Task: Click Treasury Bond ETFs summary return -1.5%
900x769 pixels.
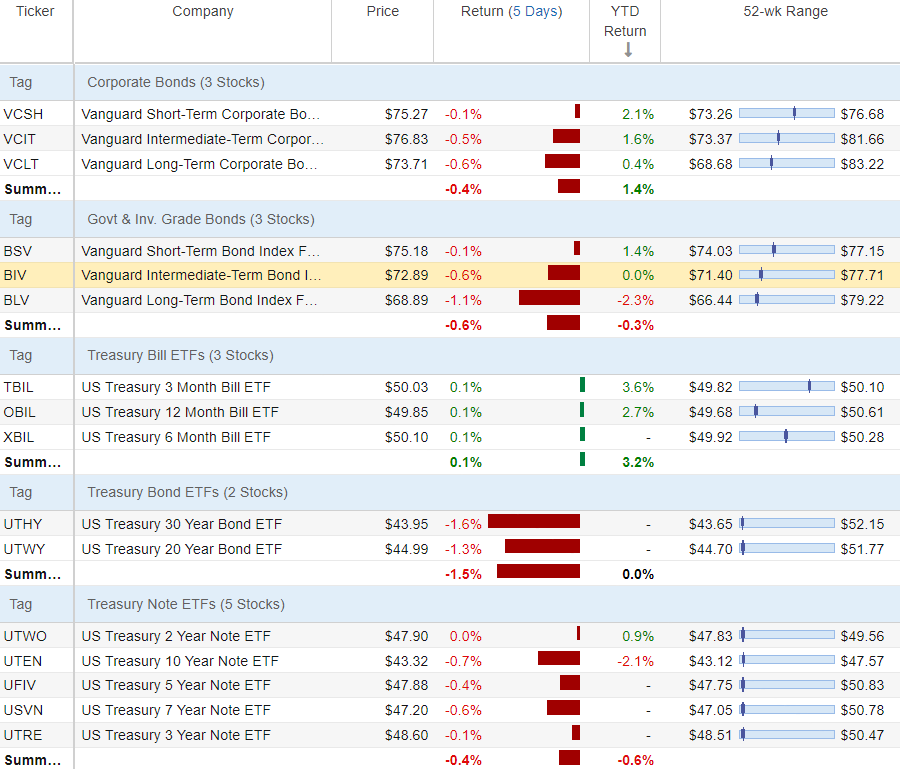Action: click(x=463, y=574)
